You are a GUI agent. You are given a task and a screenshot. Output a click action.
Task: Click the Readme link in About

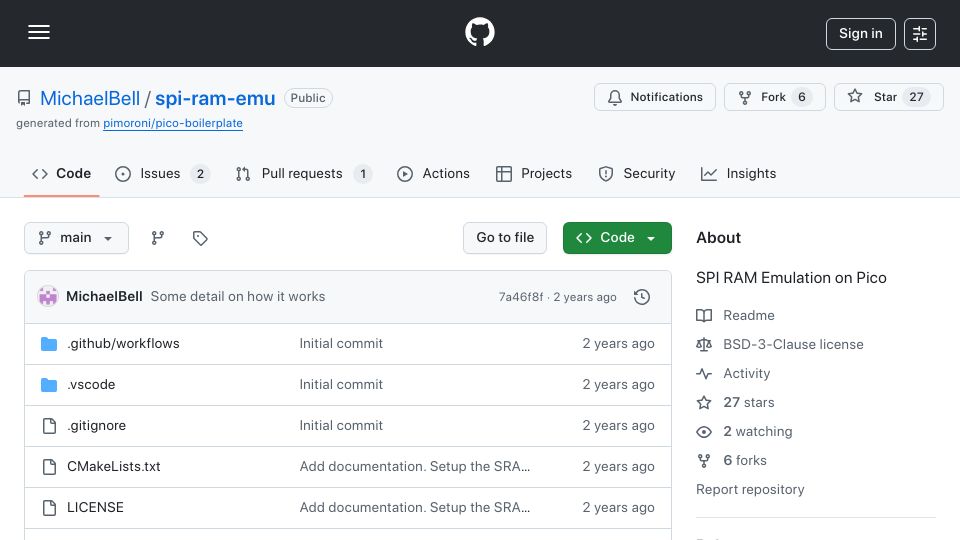[x=735, y=315]
